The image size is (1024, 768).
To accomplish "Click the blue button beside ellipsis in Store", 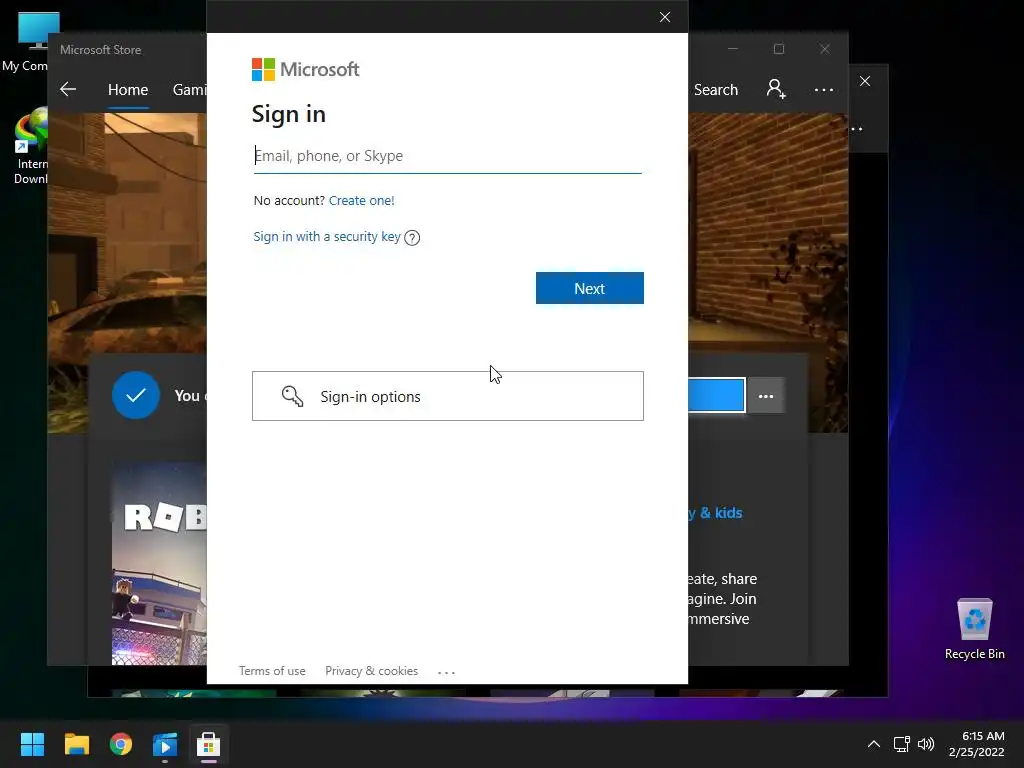I will (716, 395).
